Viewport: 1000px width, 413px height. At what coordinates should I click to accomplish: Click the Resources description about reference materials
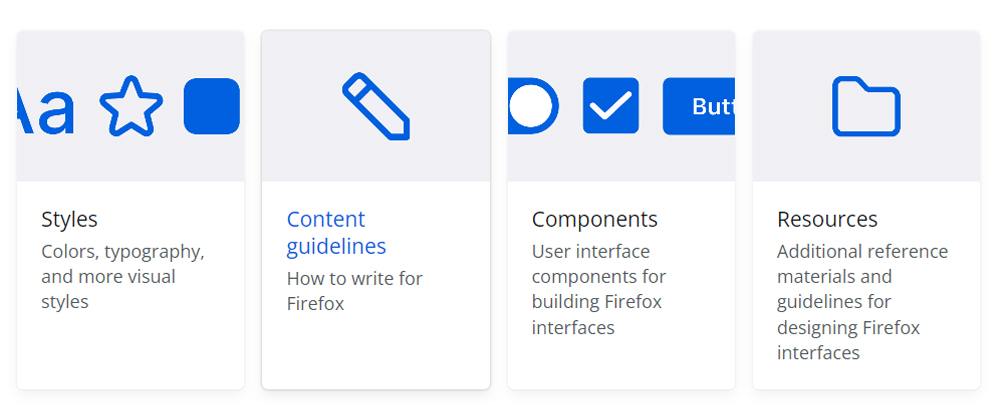click(862, 301)
